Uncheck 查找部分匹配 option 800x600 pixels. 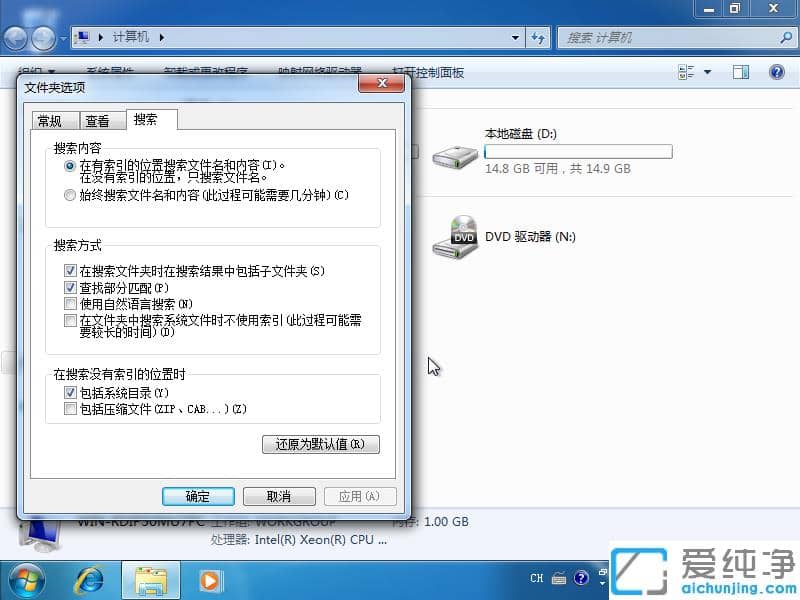(70, 287)
